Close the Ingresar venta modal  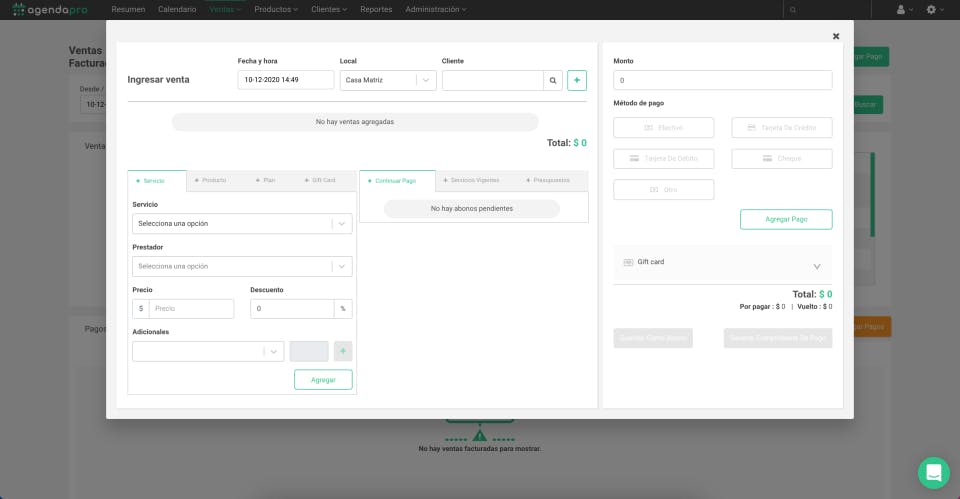(x=836, y=36)
